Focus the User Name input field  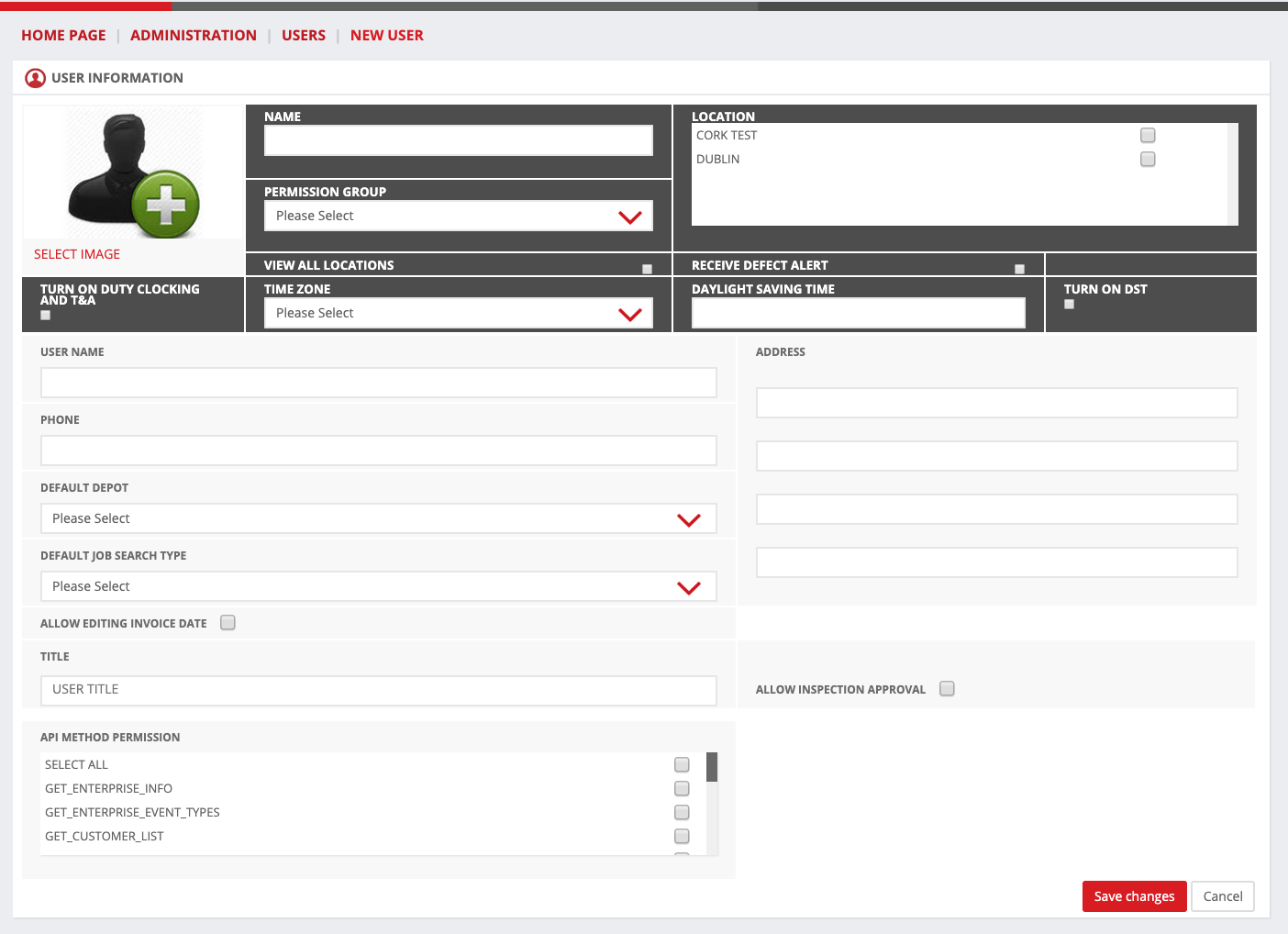point(379,383)
